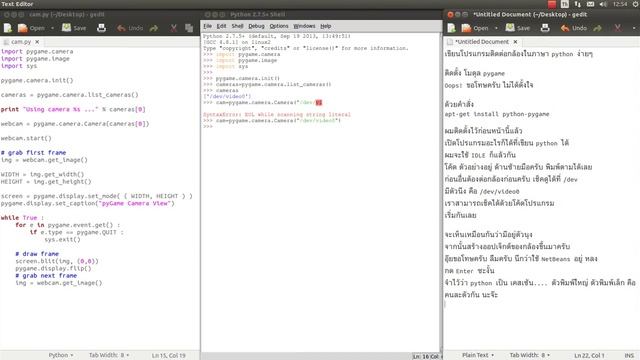Open File menu in Python Shell
Viewport: 640px width, 360px height.
[x=207, y=26]
